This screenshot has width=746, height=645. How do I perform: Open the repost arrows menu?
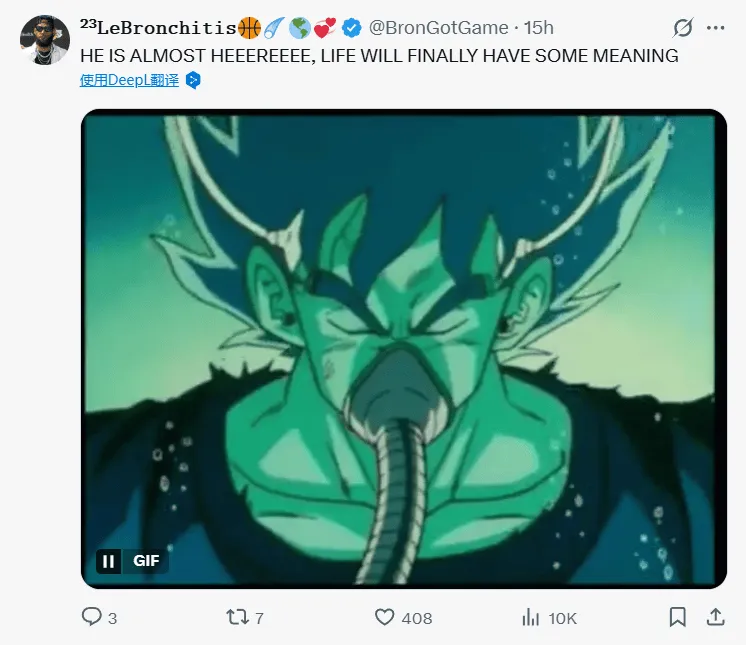click(x=237, y=617)
